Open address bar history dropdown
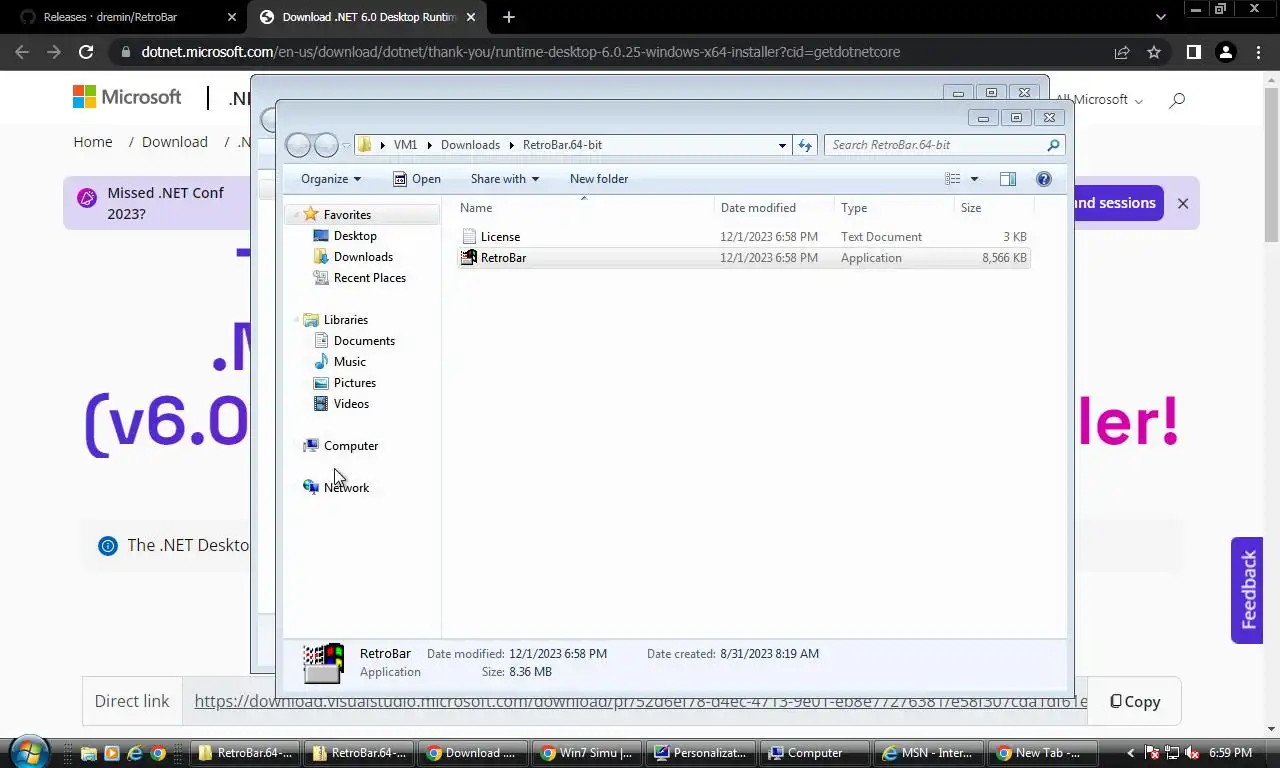Screen dimensions: 1280x768 [x=782, y=145]
